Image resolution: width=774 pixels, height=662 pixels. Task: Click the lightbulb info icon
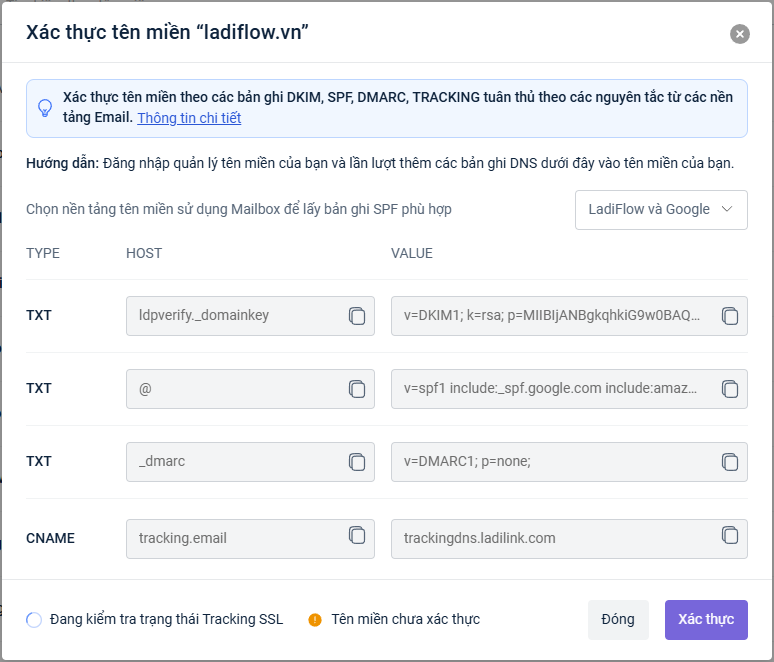click(45, 108)
